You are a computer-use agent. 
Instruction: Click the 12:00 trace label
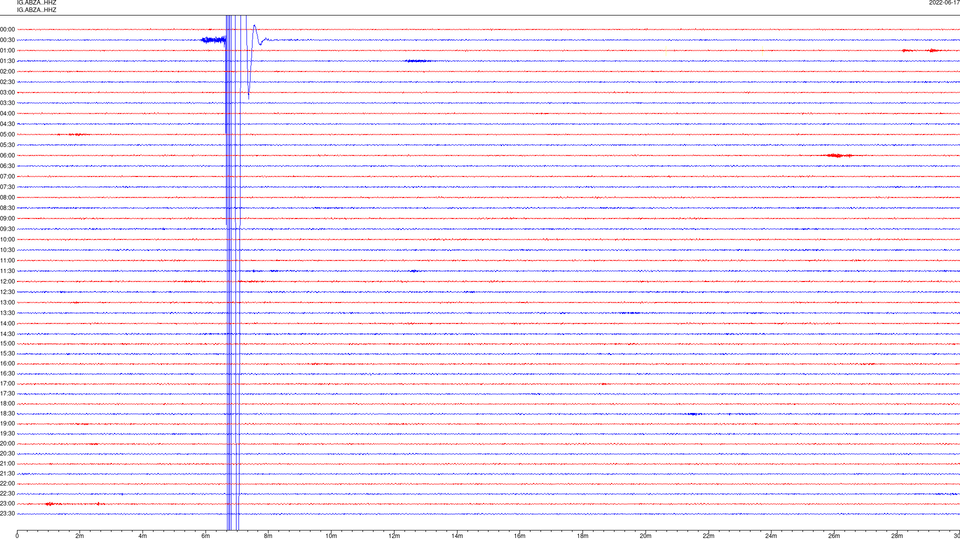7,281
